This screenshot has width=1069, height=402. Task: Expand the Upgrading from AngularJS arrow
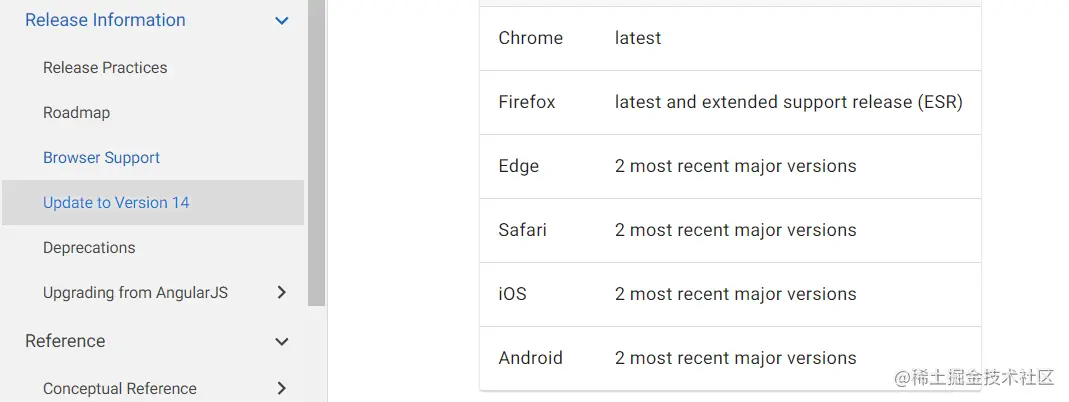pos(282,293)
